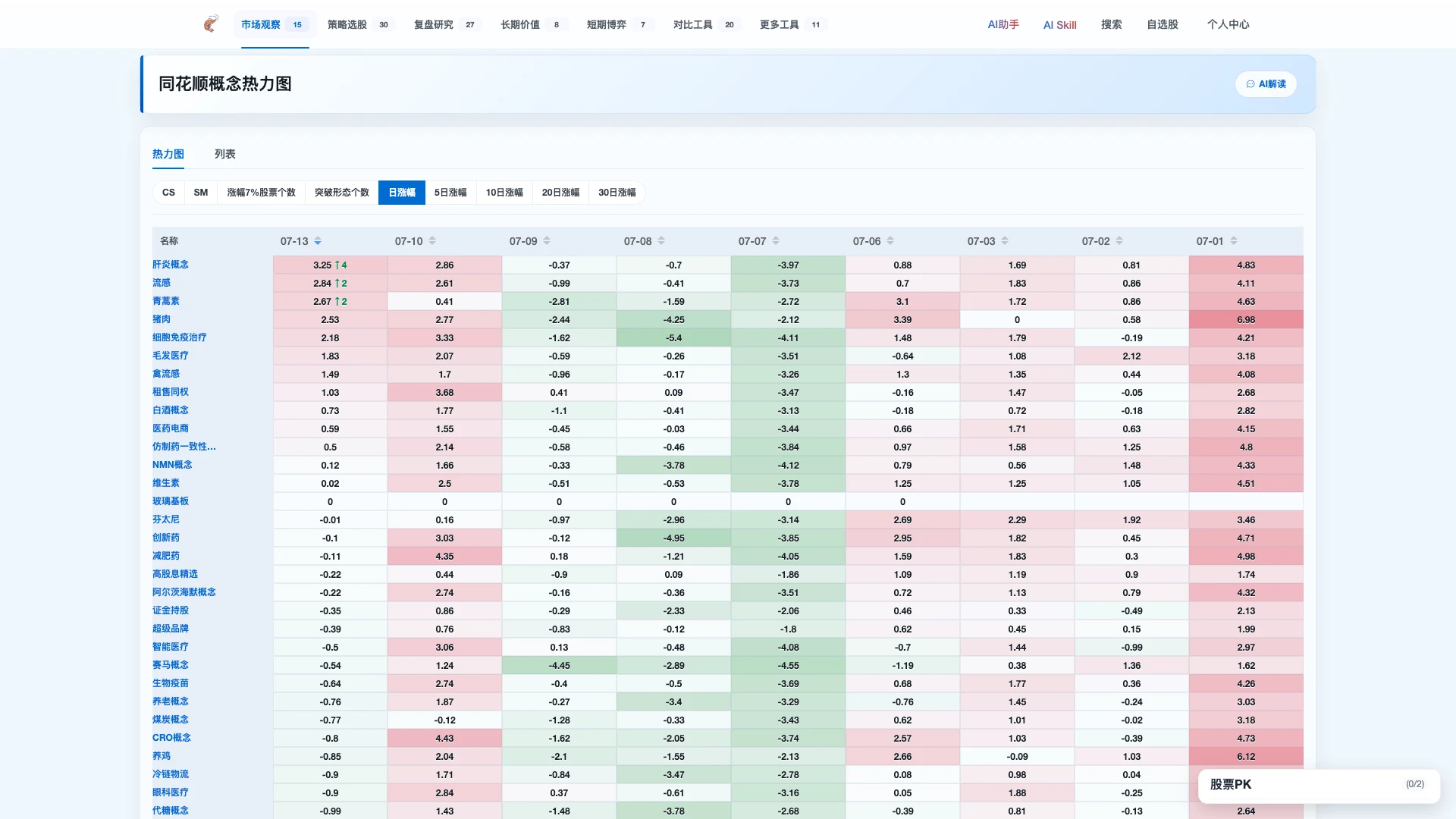
Task: Open the 玻璃基板 concept link
Action: tap(171, 501)
